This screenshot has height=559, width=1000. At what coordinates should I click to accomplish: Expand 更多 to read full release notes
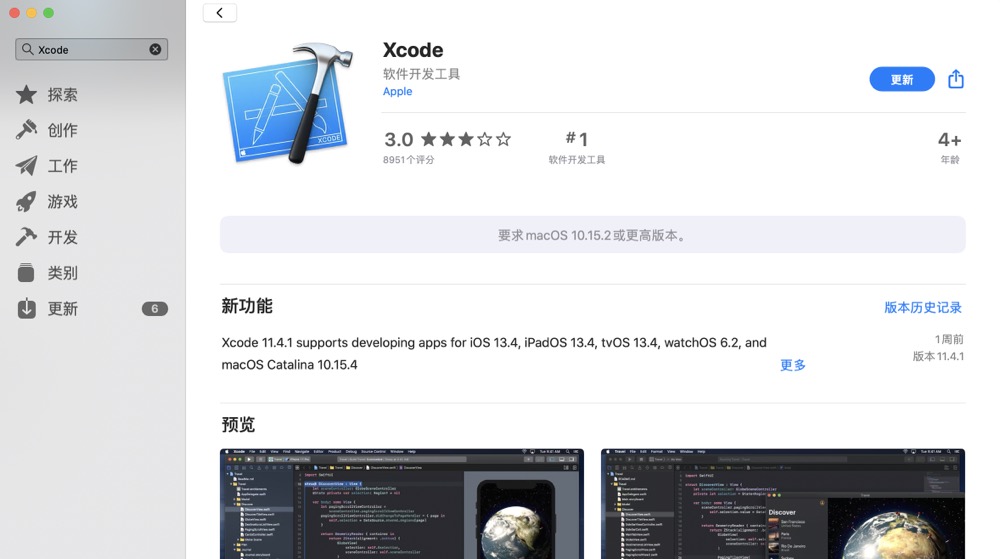[x=793, y=365]
